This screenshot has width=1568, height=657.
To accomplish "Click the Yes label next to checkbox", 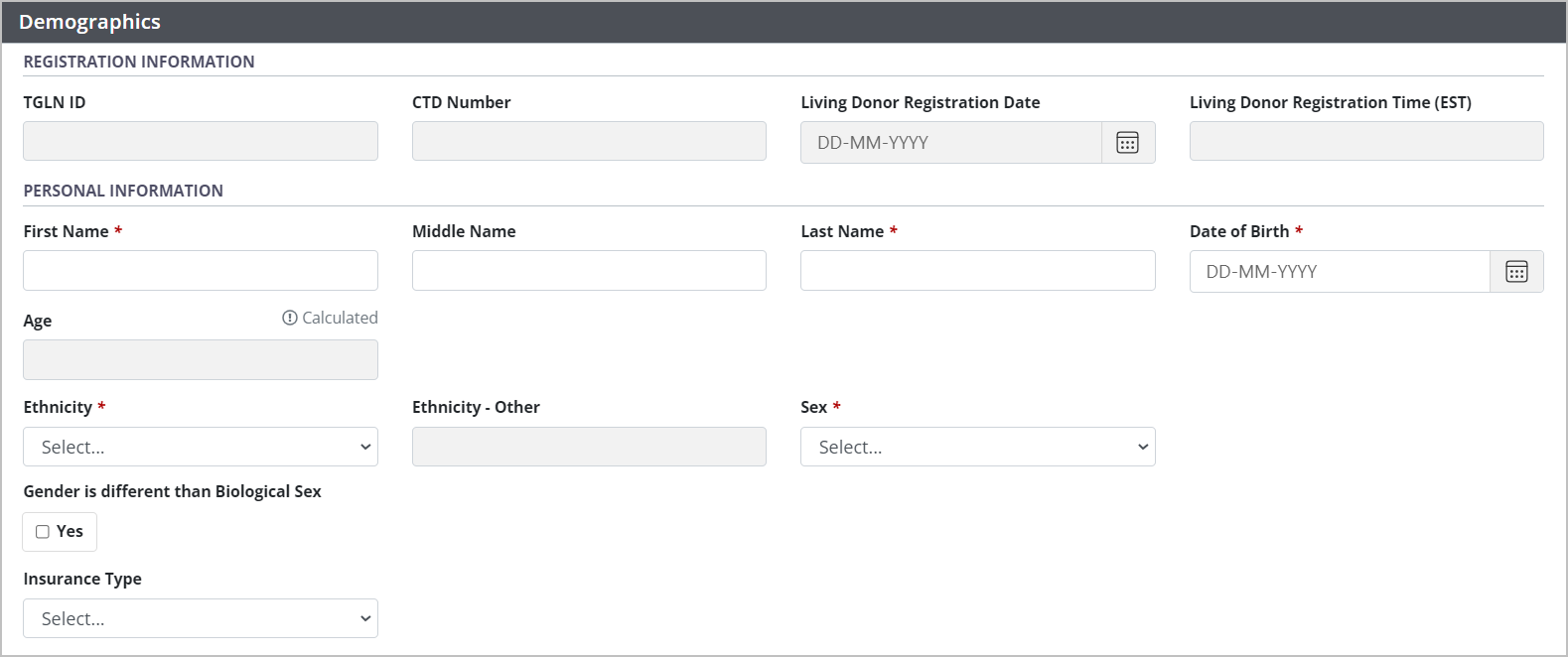I will 70,532.
